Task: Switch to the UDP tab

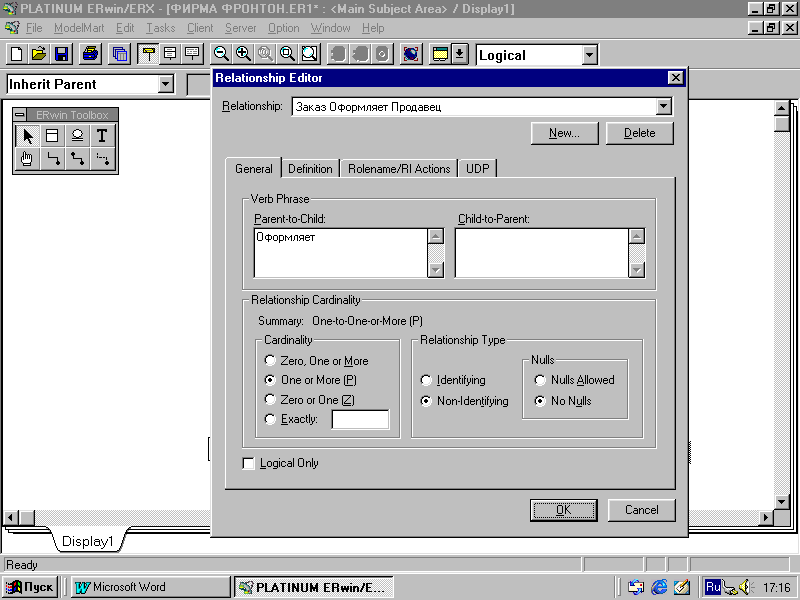Action: click(478, 169)
